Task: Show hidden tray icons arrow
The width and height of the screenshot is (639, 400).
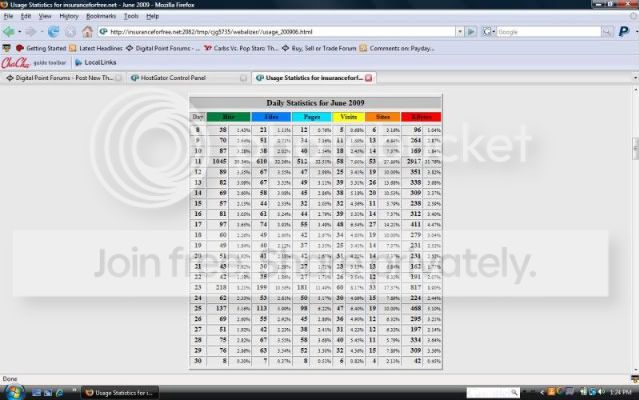Action: point(542,392)
